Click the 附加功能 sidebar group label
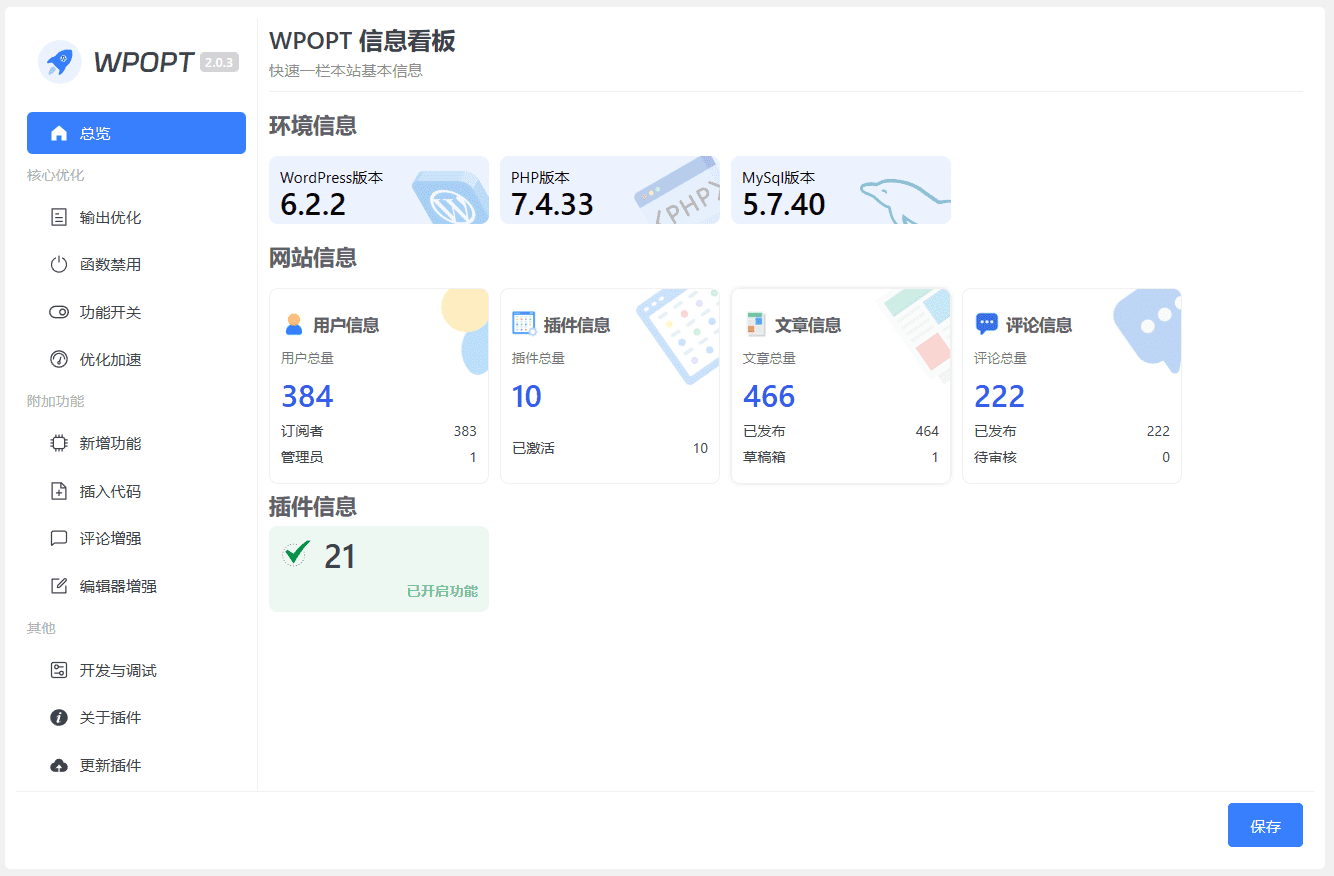This screenshot has width=1334, height=876. (55, 401)
